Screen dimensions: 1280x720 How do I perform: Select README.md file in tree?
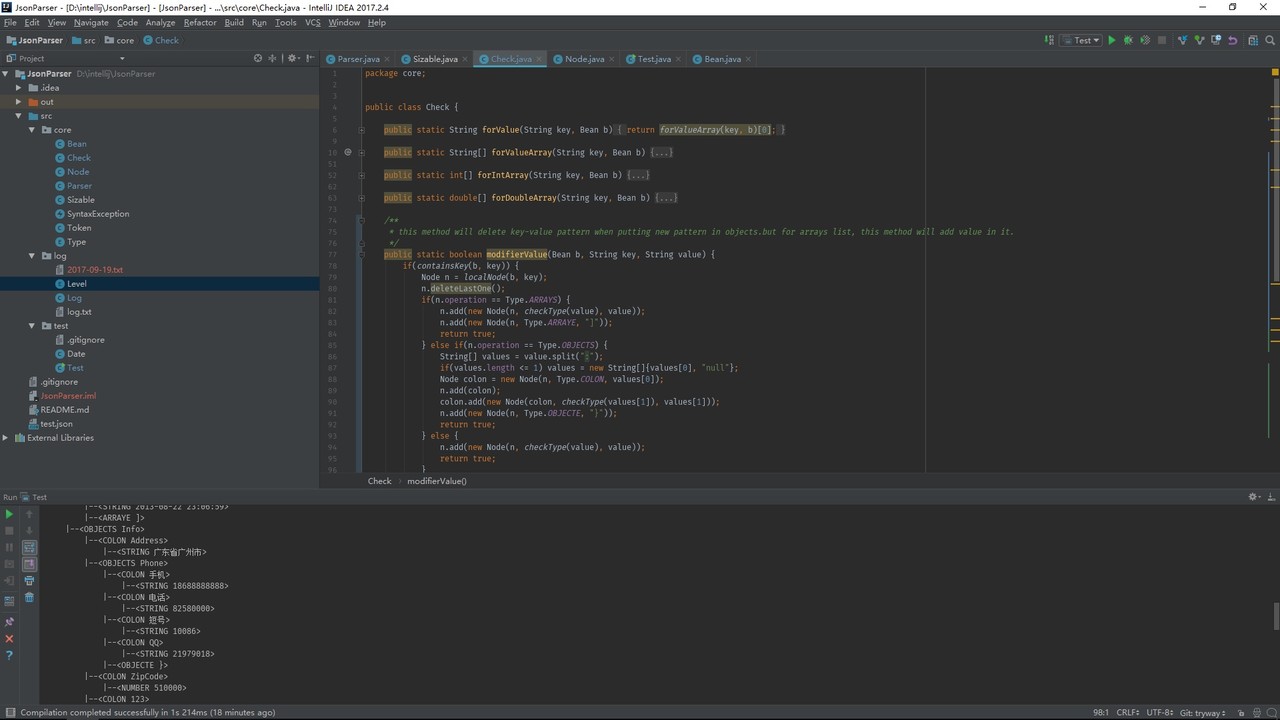pyautogui.click(x=65, y=410)
